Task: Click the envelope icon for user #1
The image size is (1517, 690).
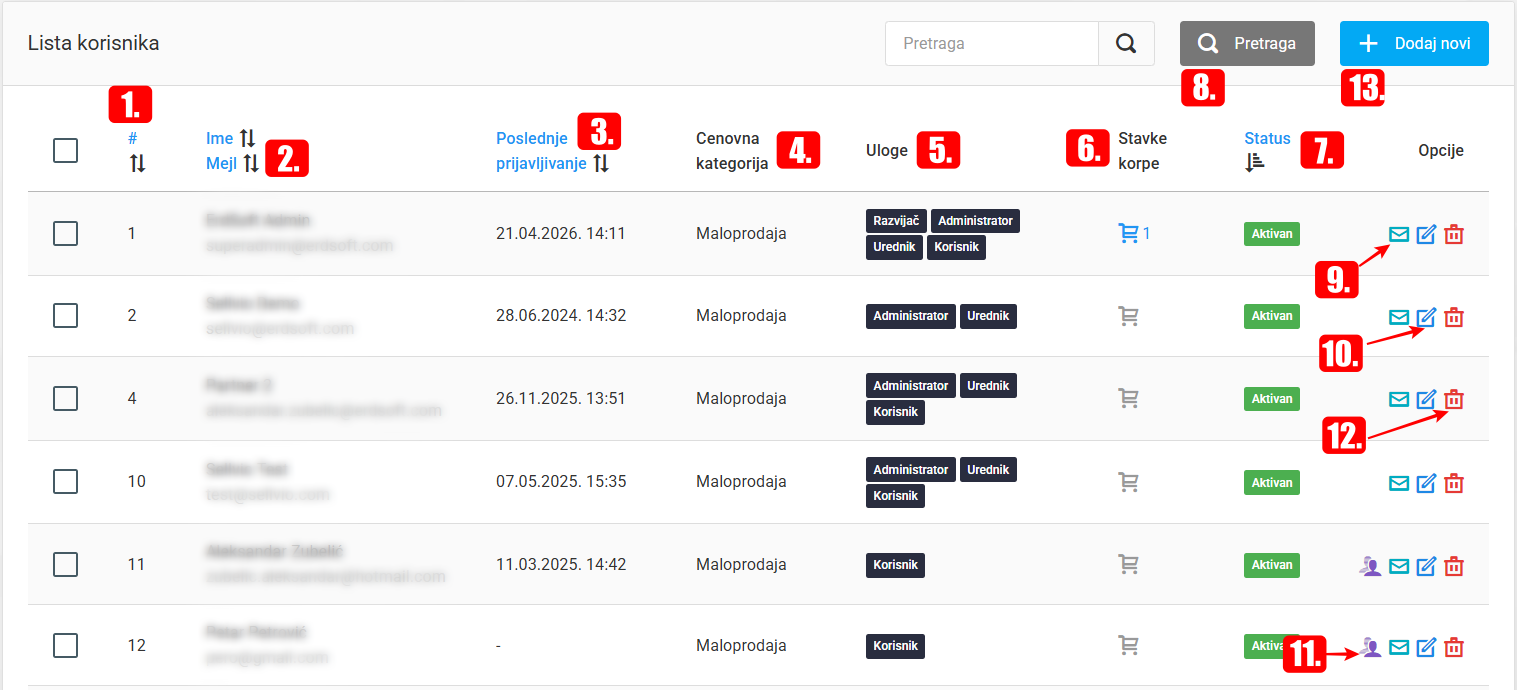Action: pos(1399,234)
